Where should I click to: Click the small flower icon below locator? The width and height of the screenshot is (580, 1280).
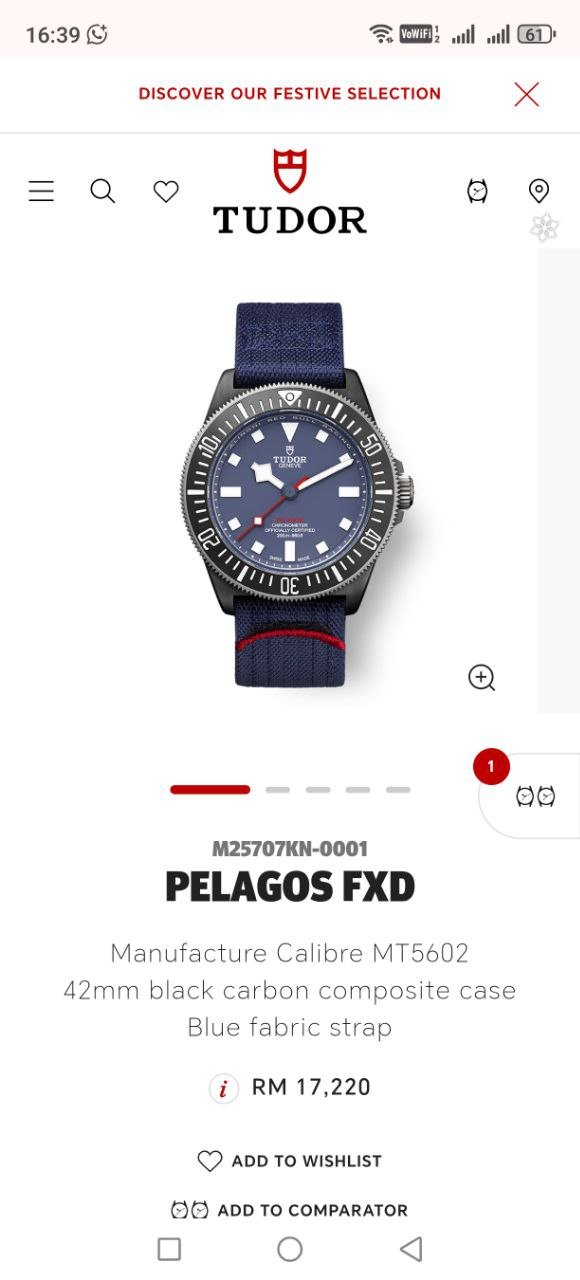[545, 227]
